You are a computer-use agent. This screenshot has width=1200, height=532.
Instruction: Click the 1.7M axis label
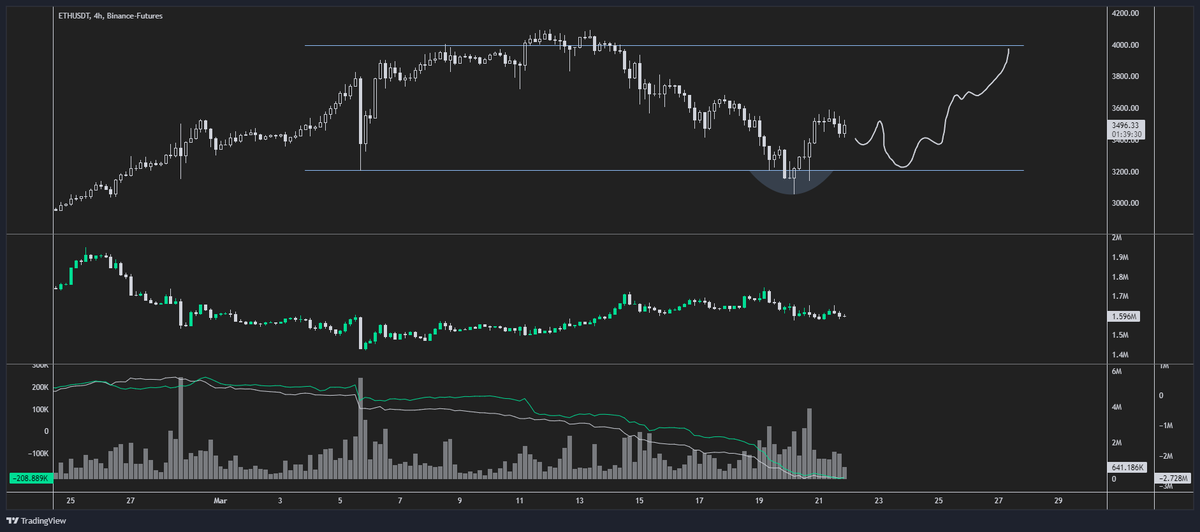(x=1120, y=296)
